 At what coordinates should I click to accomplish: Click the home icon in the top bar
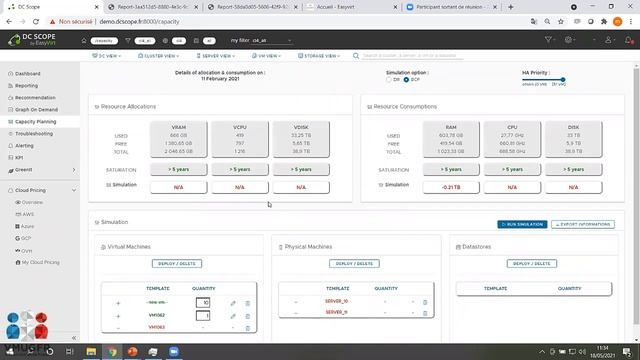coord(84,40)
